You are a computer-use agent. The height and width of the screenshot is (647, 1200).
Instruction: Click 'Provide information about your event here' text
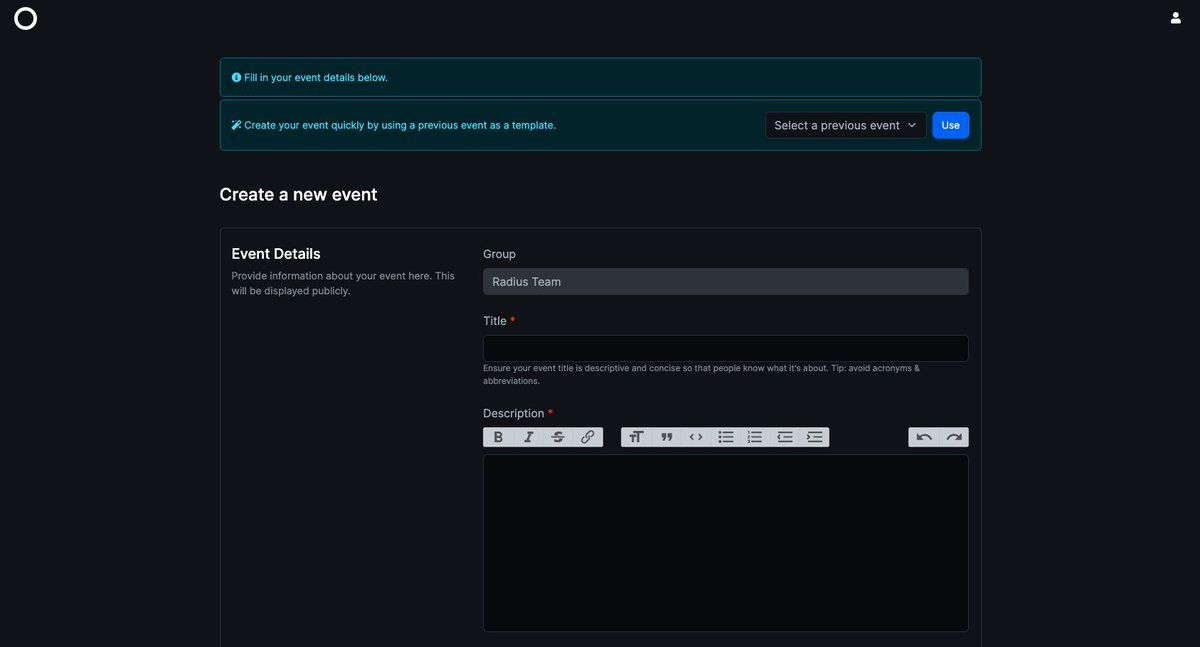tap(343, 283)
